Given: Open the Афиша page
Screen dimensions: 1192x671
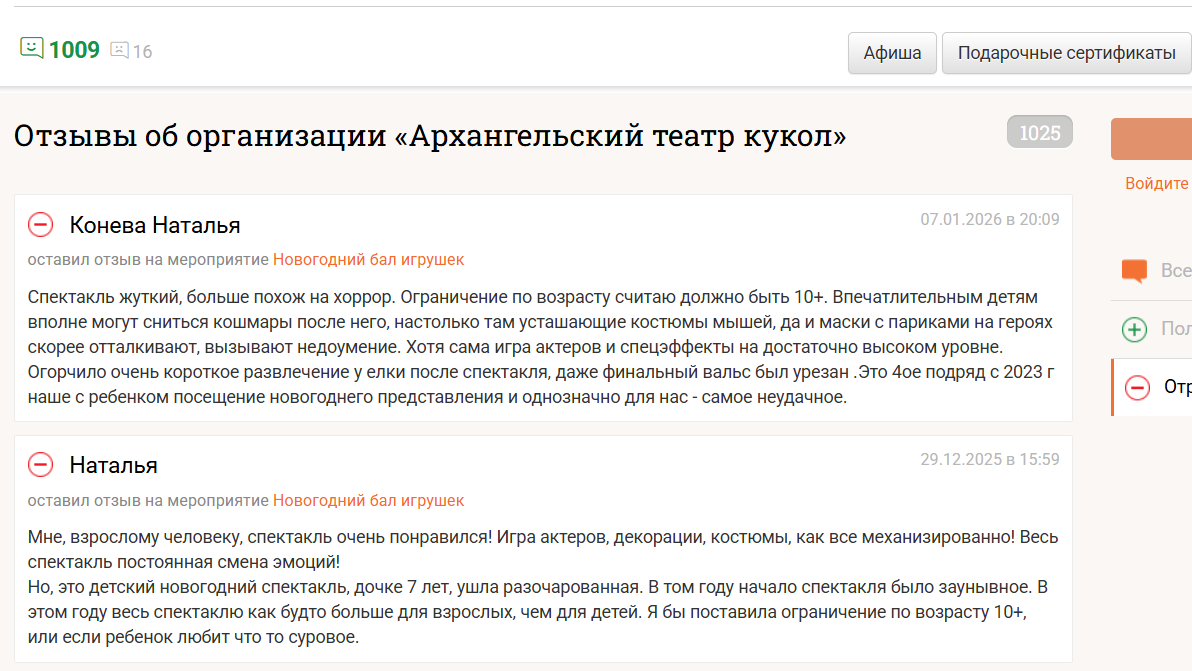Looking at the screenshot, I should (x=892, y=53).
